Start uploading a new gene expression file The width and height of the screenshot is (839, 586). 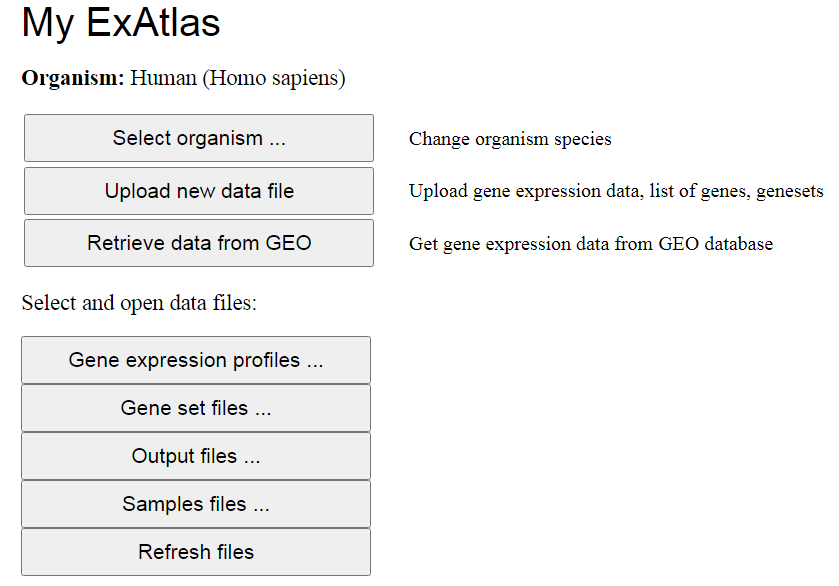tap(199, 191)
